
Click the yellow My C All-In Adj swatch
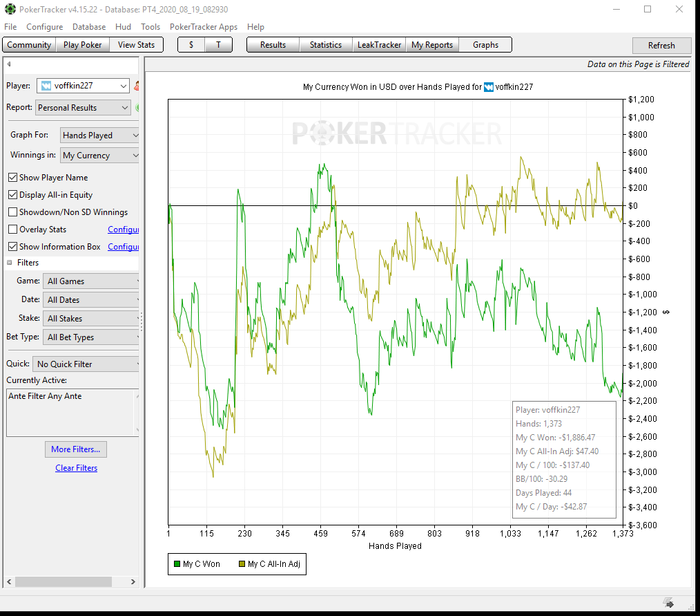(242, 564)
